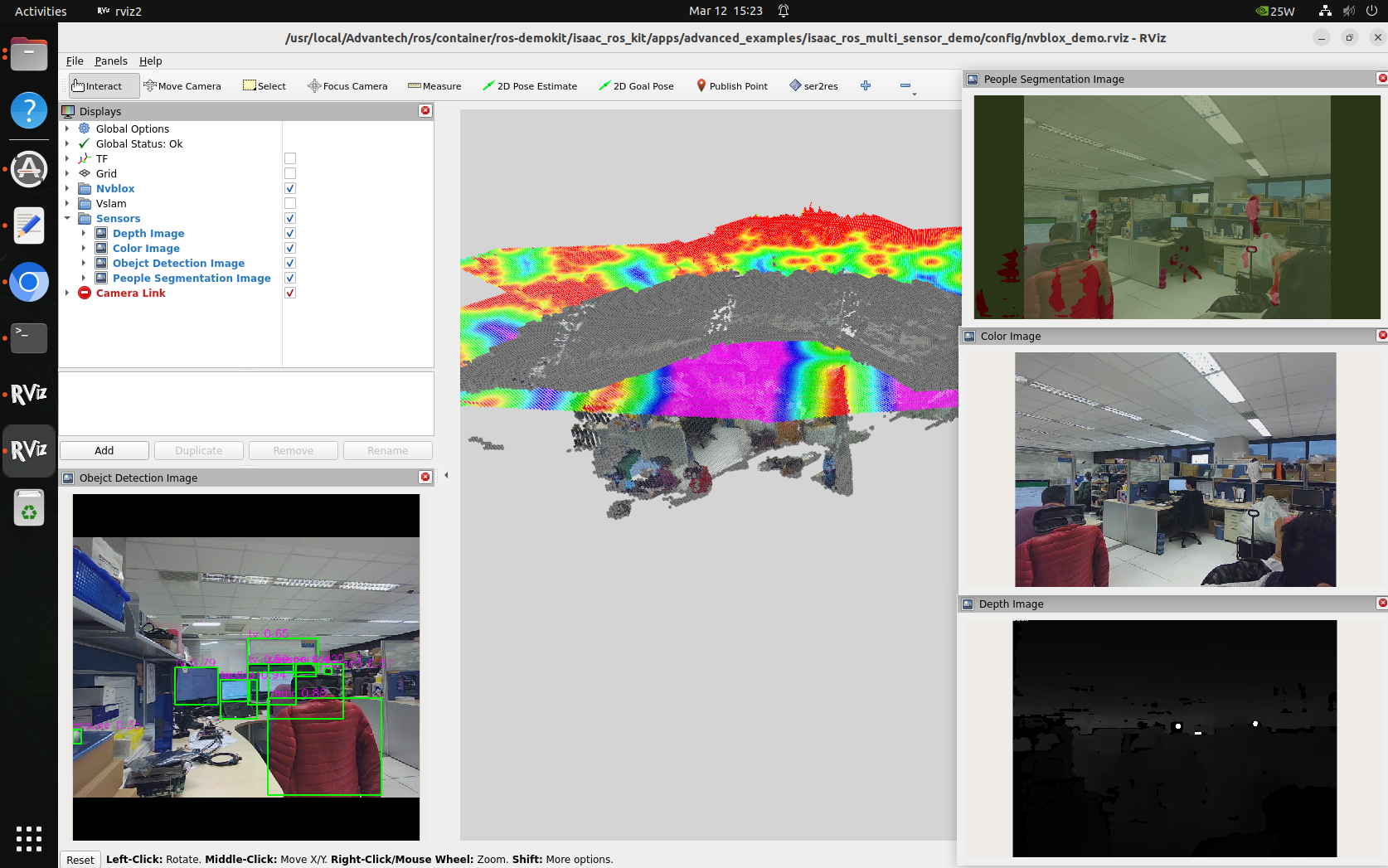Enable the Grid display checkbox
Screen dimensions: 1388x868
pos(290,173)
